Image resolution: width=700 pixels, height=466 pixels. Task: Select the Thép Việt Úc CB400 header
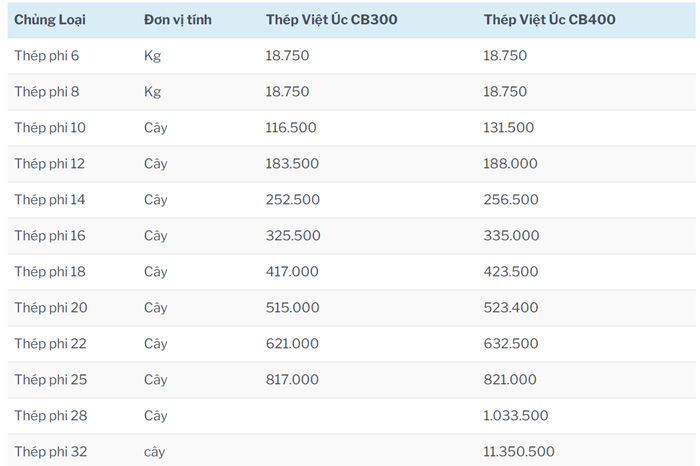(549, 20)
